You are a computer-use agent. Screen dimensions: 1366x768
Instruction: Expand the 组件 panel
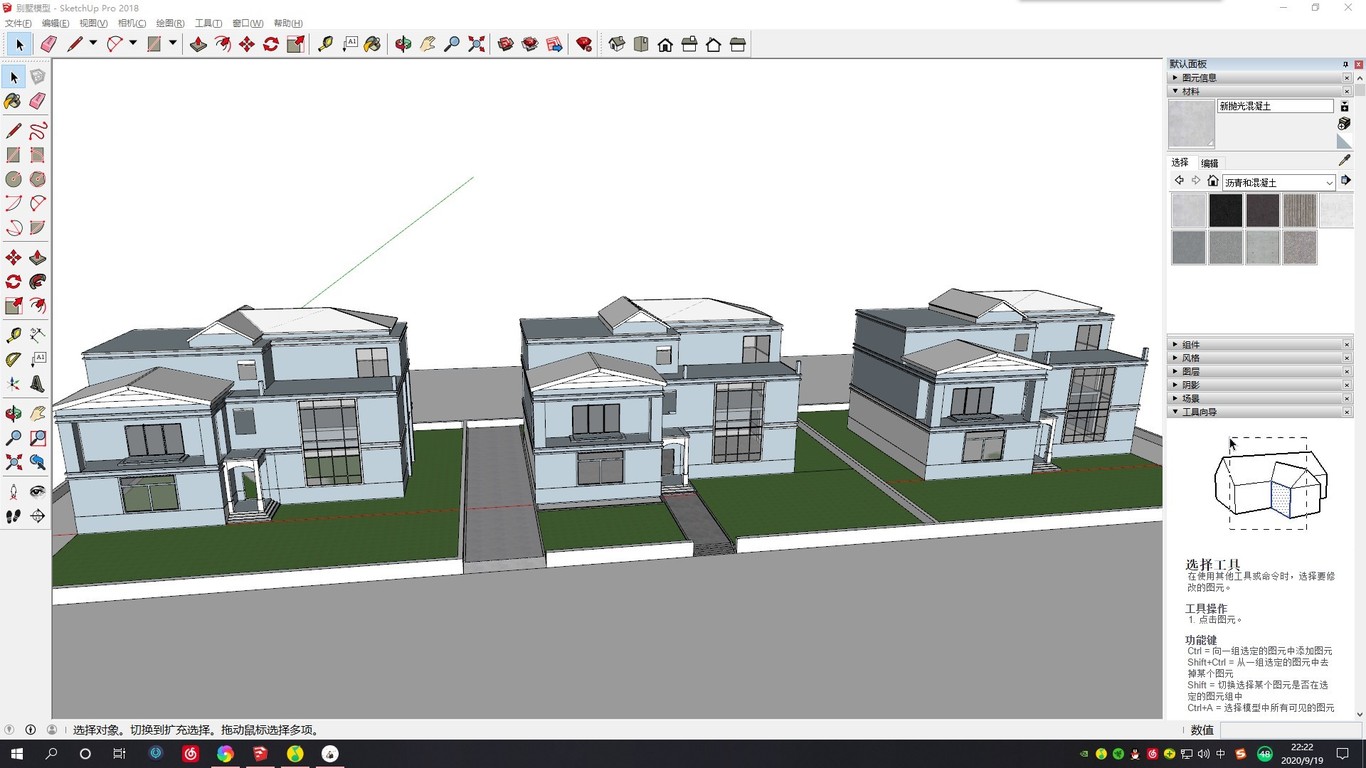click(1258, 344)
